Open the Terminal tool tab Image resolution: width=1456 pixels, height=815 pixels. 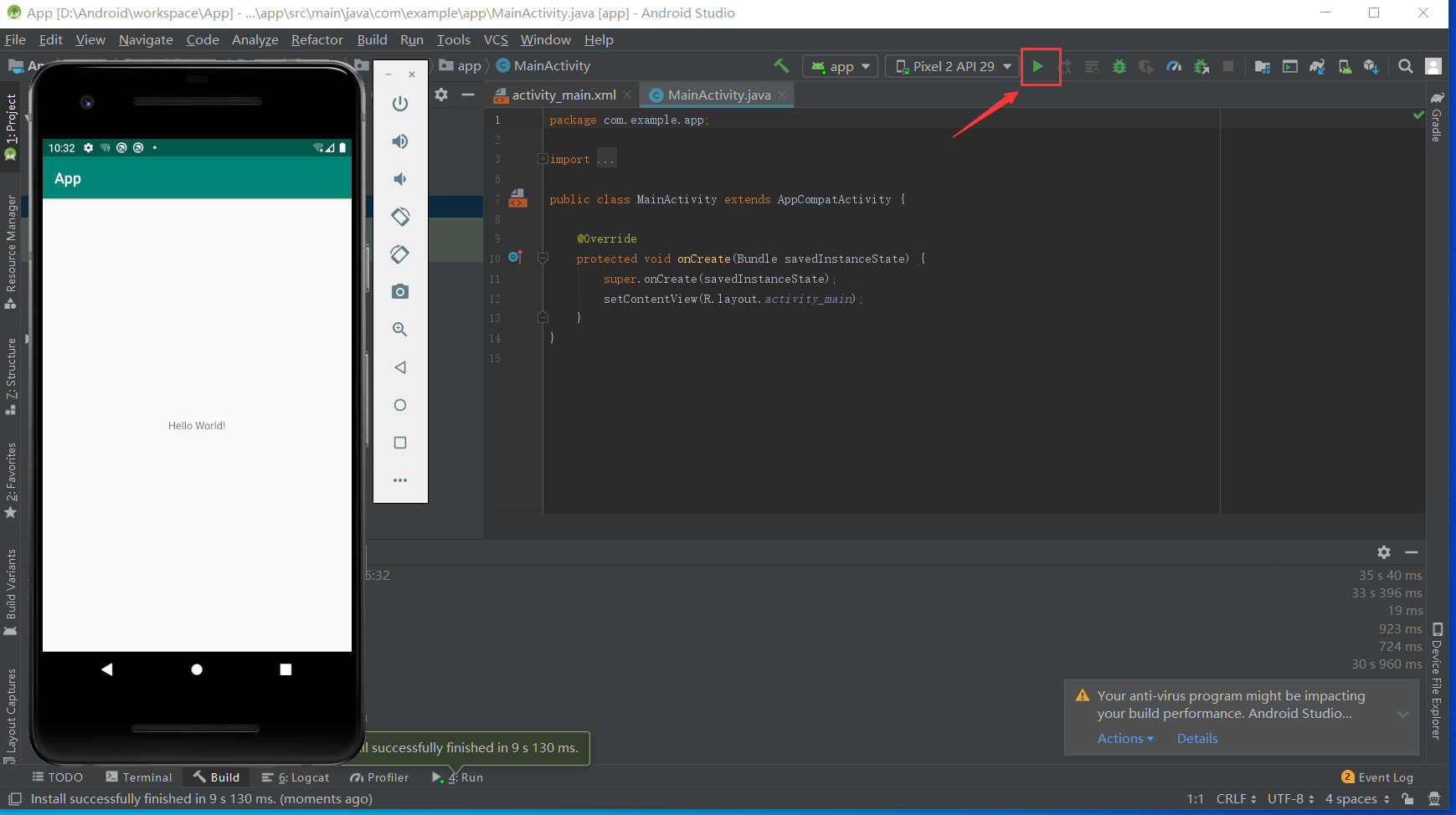pos(139,777)
